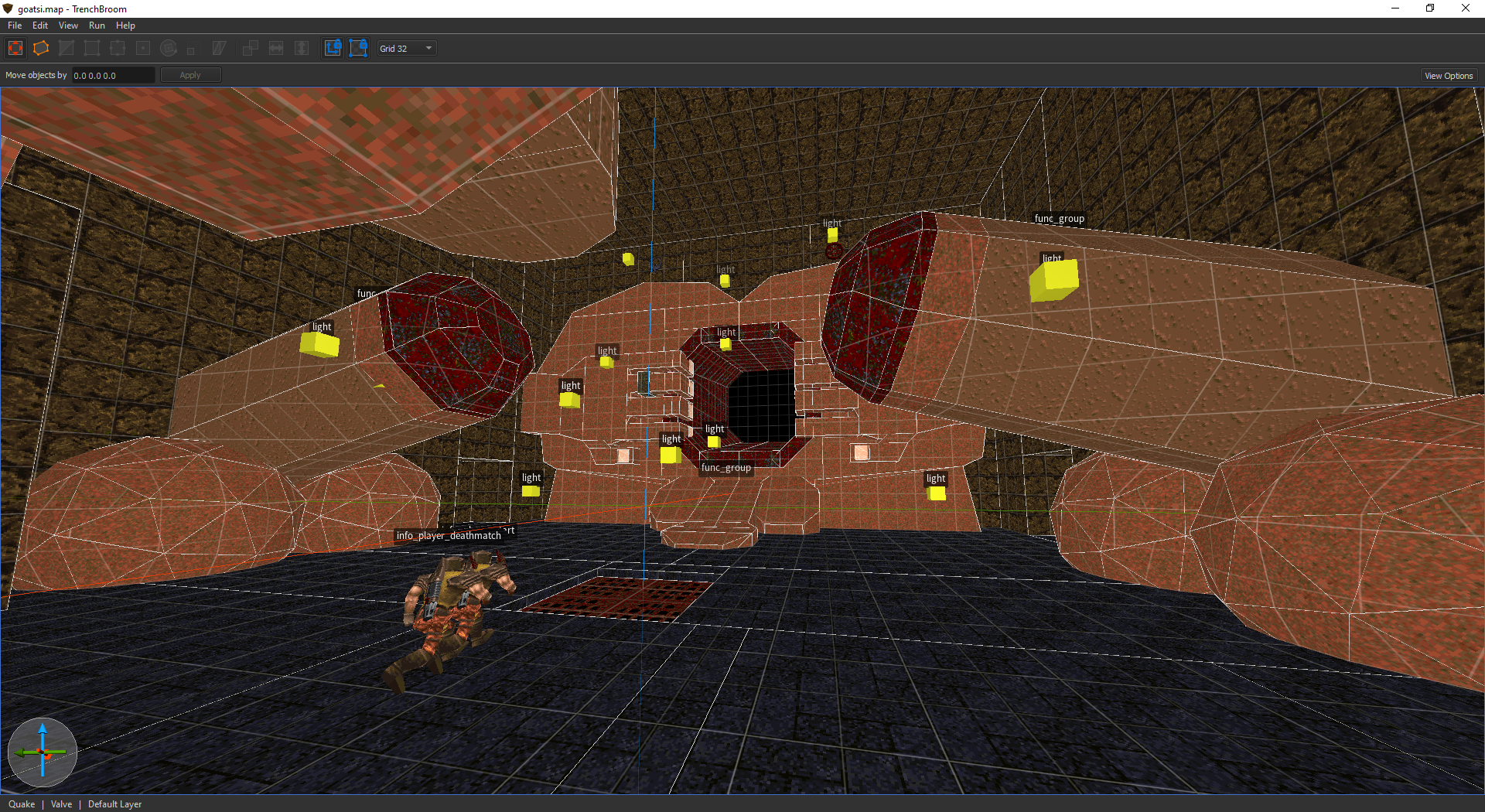Select the Shear tool
The height and width of the screenshot is (812, 1485).
point(219,48)
